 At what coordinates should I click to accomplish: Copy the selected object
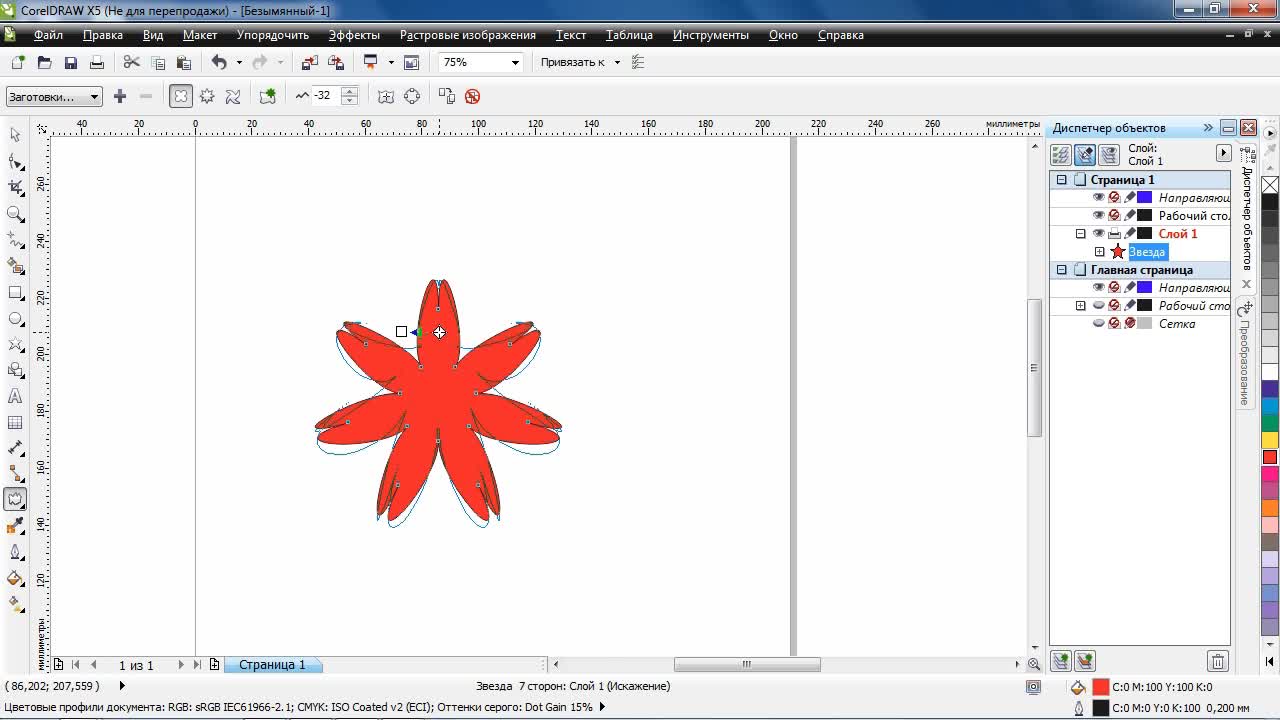(157, 62)
